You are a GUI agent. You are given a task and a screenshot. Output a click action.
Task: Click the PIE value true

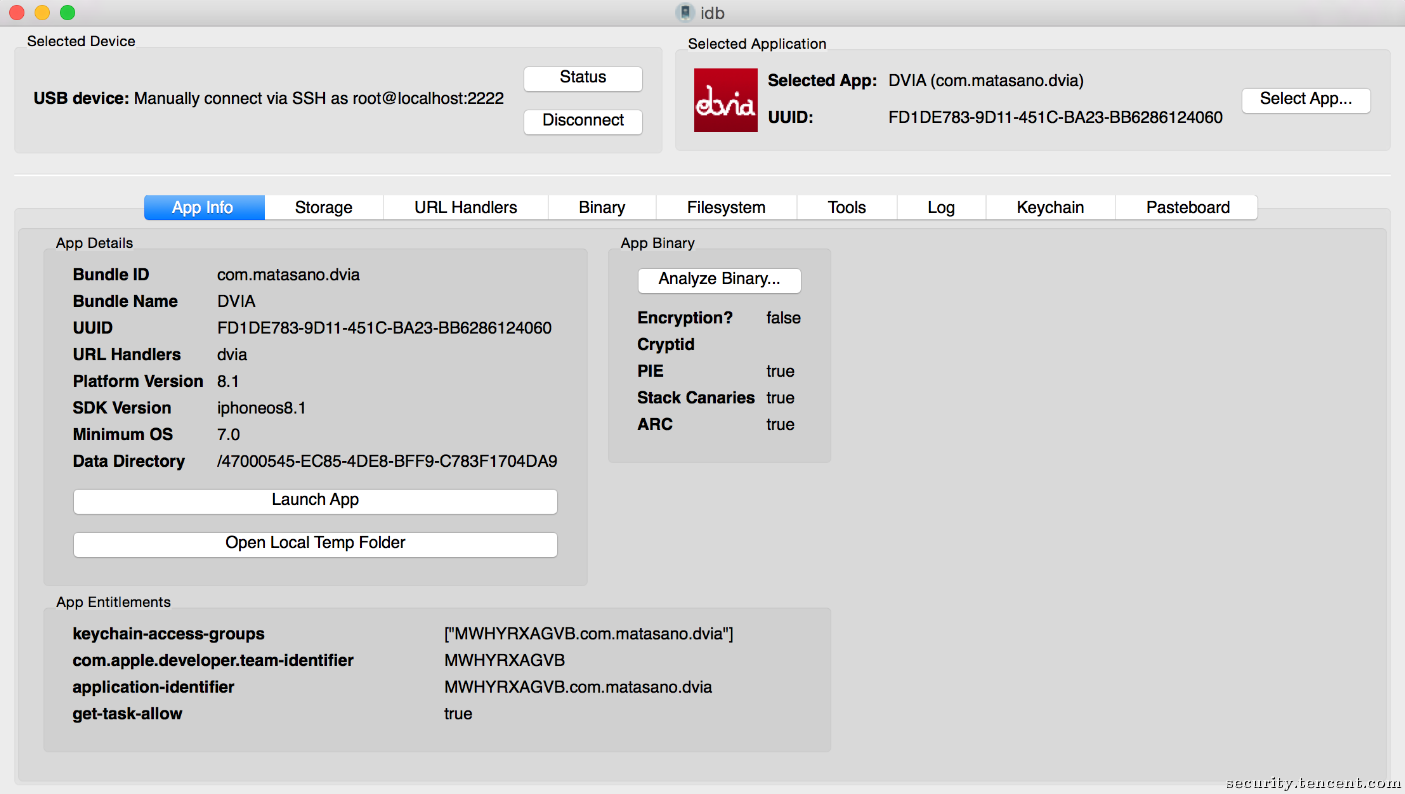coord(780,371)
